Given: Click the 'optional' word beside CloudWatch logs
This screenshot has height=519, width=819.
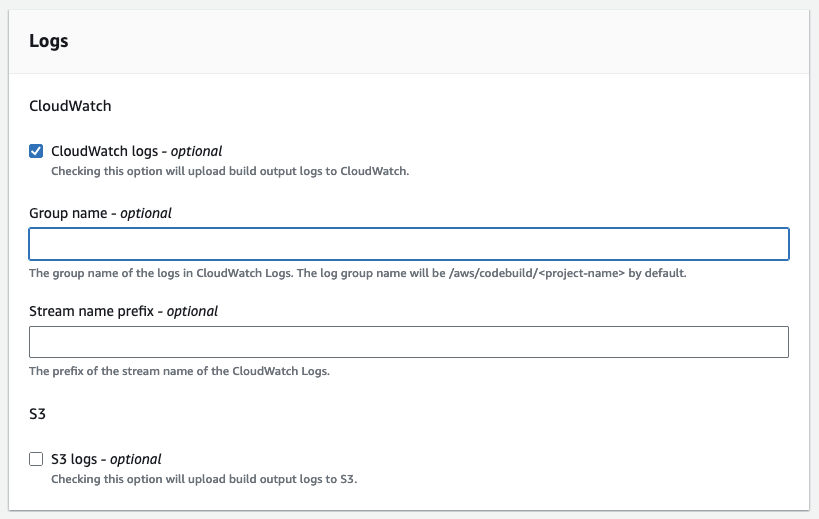Looking at the screenshot, I should point(196,152).
